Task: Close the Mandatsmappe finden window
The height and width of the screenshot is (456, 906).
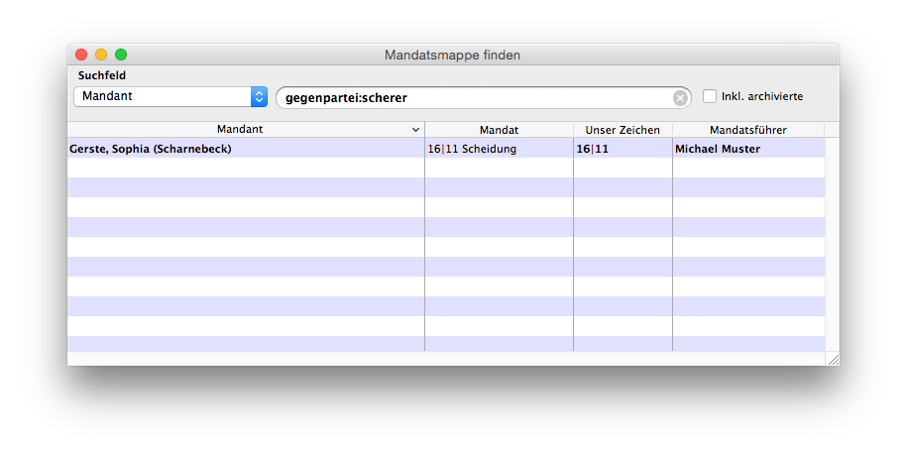Action: (82, 55)
